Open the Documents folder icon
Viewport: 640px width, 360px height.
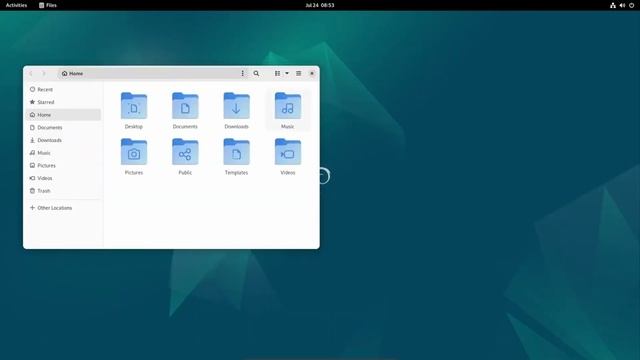pyautogui.click(x=185, y=106)
